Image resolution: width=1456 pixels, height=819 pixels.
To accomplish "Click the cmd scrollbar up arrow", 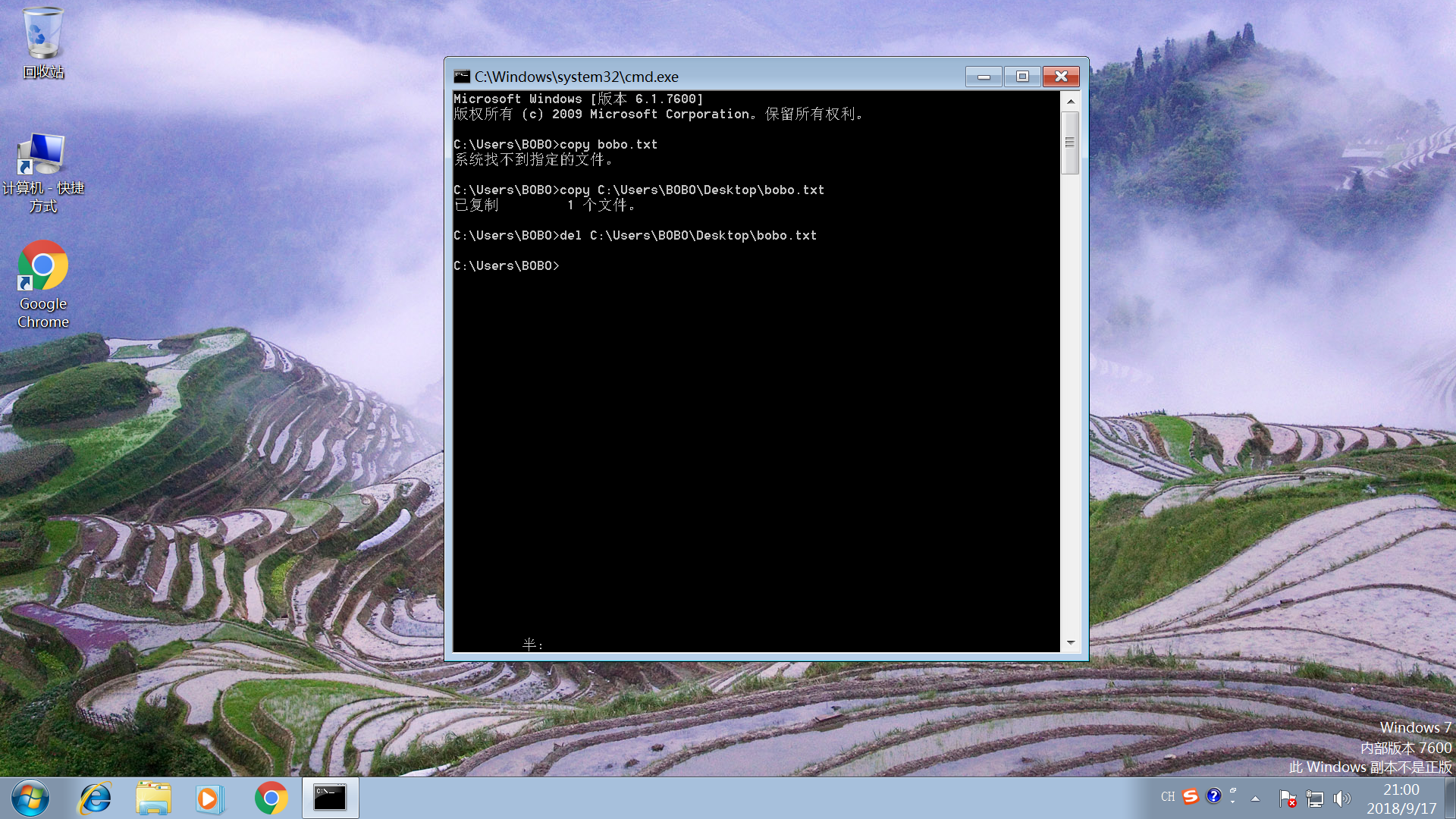I will point(1070,101).
